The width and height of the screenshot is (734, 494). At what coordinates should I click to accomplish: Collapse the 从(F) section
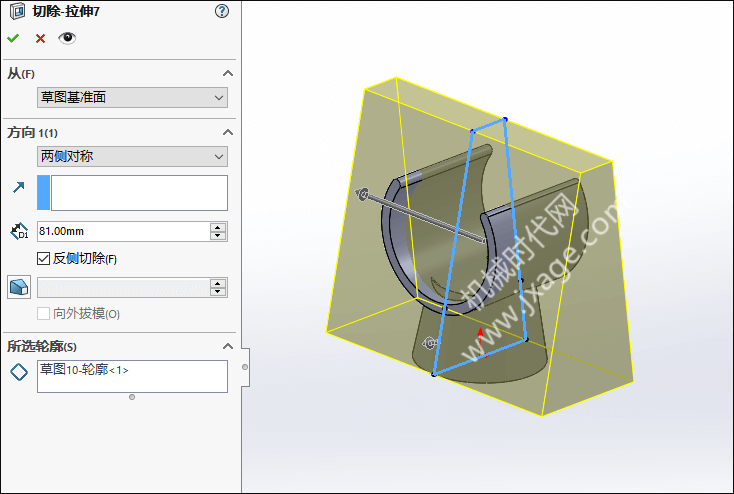point(228,74)
